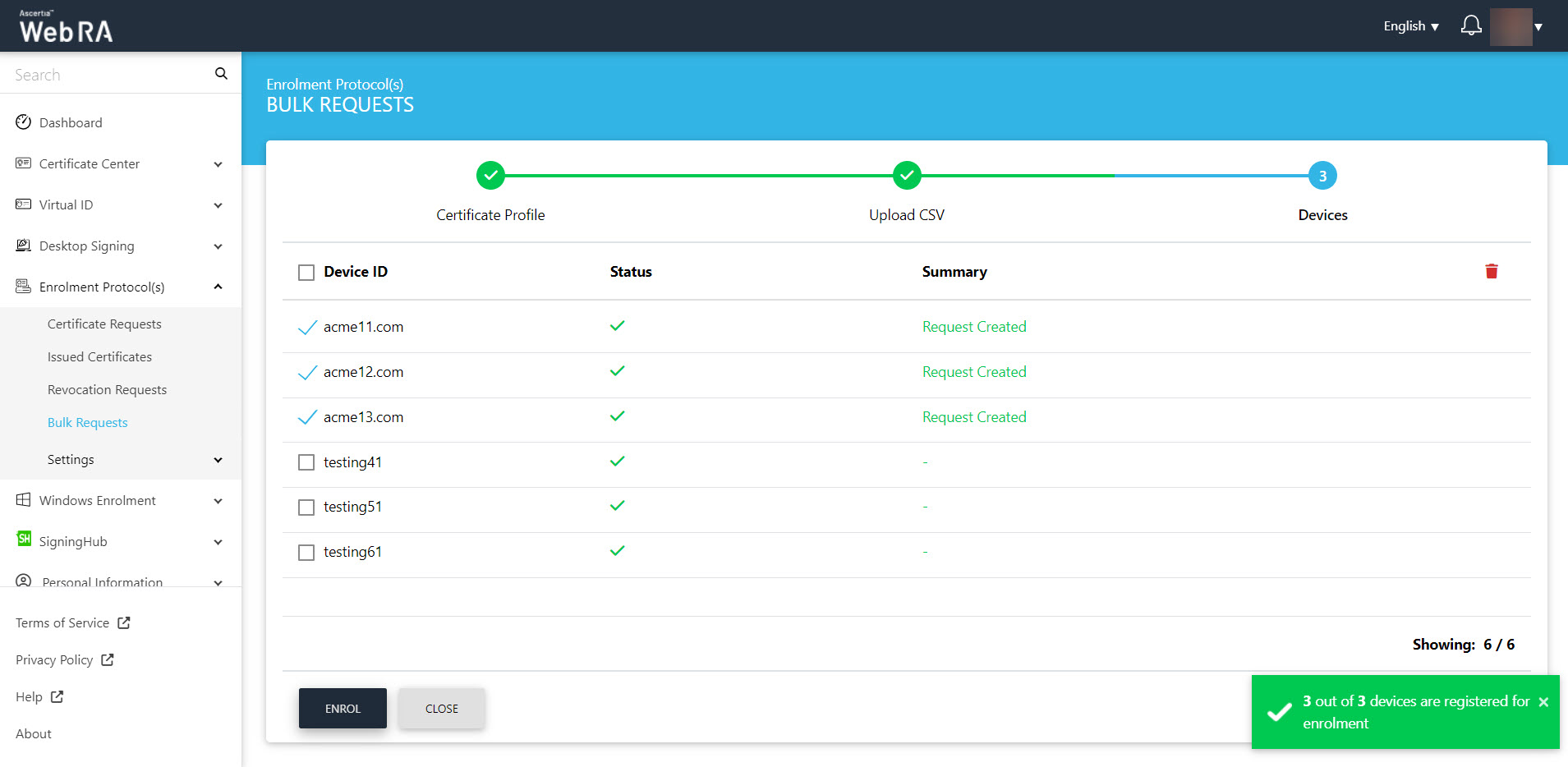Click the Dashboard gauge icon
This screenshot has width=1568, height=767.
tap(24, 122)
